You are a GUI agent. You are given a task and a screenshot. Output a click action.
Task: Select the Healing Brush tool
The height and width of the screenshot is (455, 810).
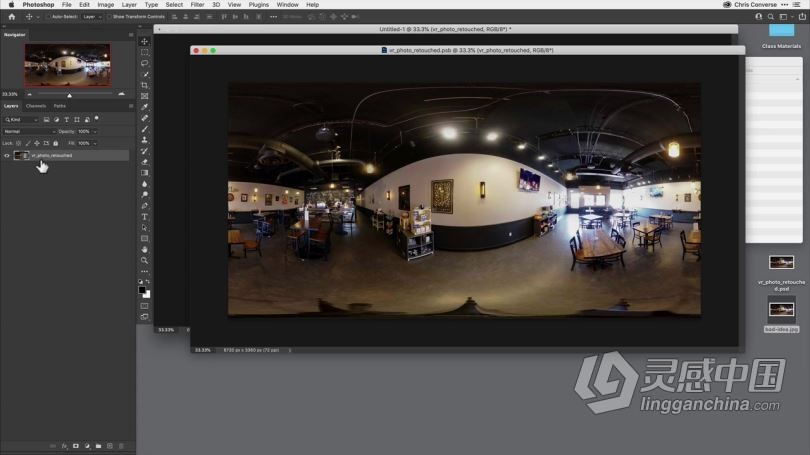coord(145,118)
